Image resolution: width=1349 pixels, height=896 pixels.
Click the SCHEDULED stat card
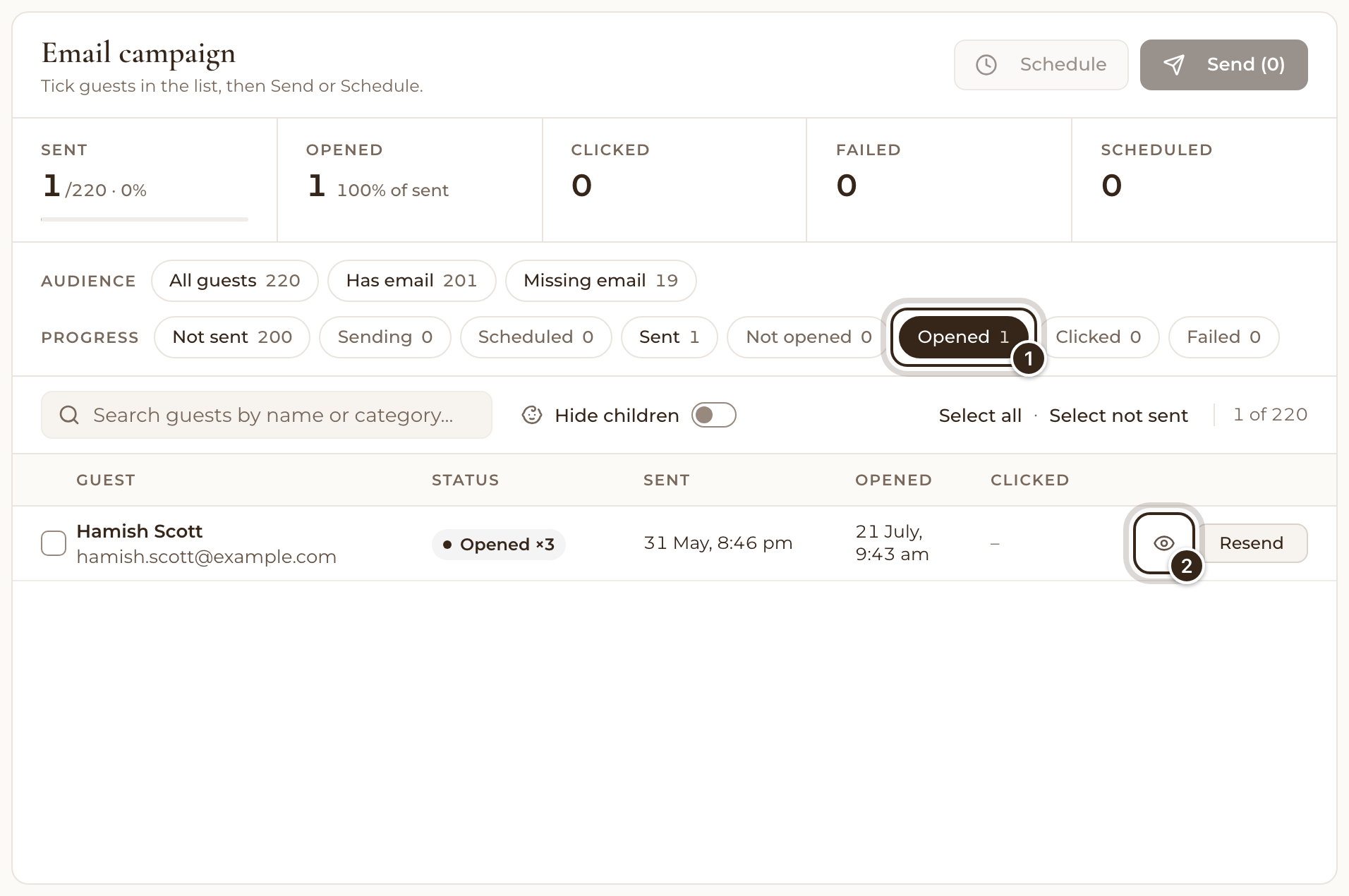(1204, 180)
